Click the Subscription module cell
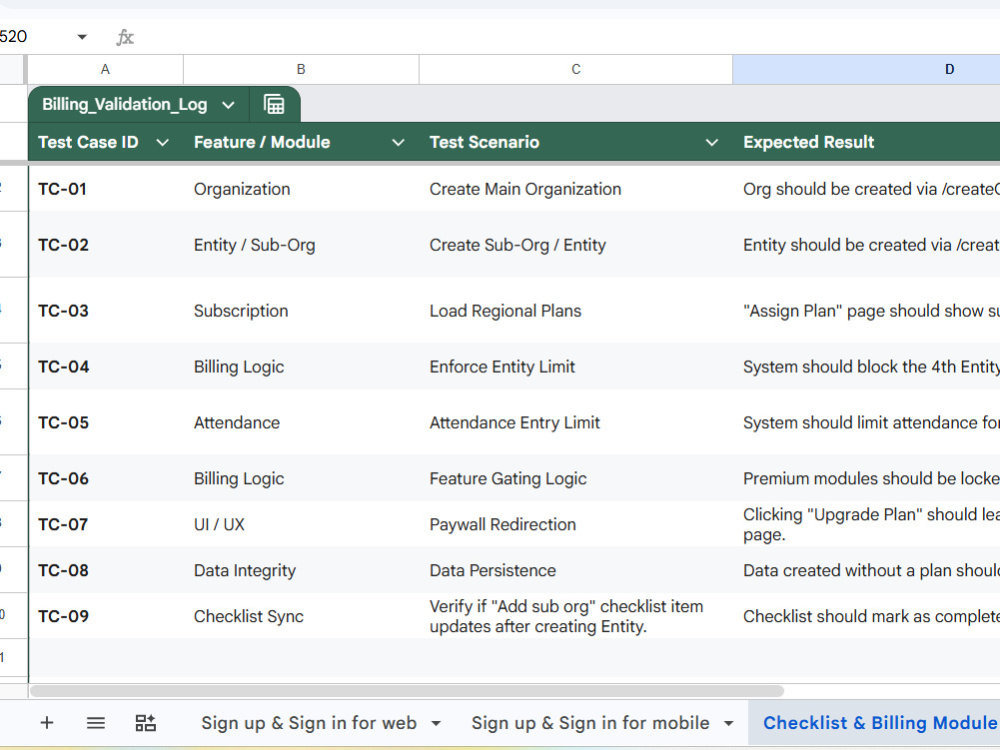This screenshot has width=1000, height=750. click(301, 311)
